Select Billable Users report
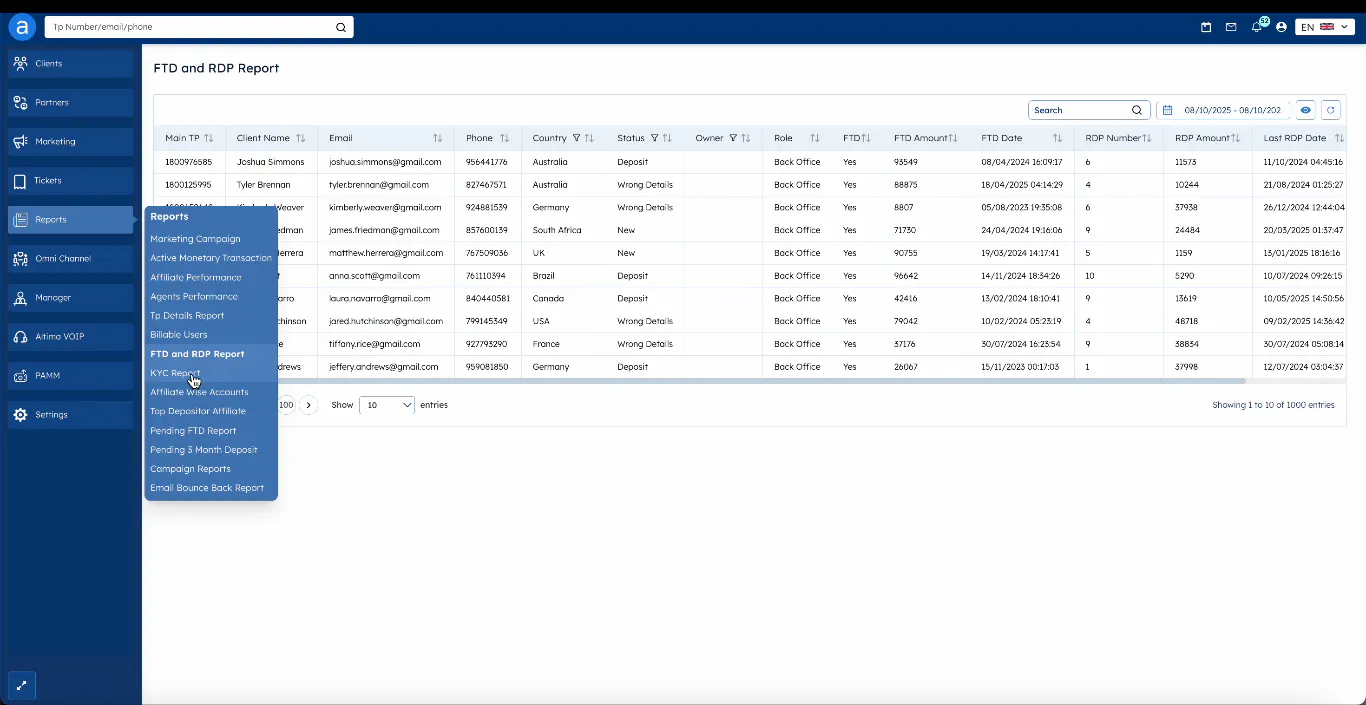Screen dimensions: 1366x705 coord(179,334)
